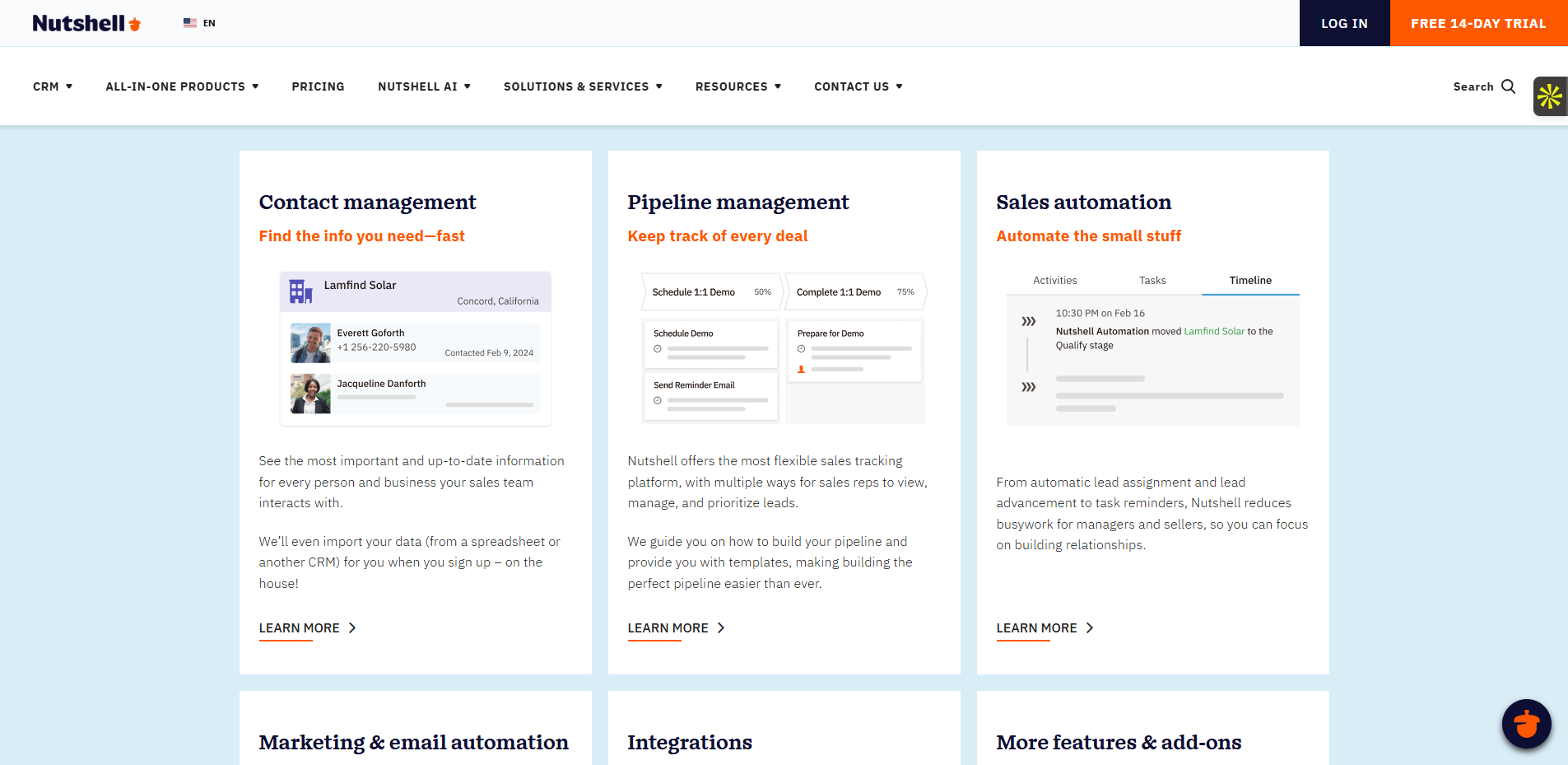
Task: Expand the Solutions & Services menu
Action: (x=583, y=86)
